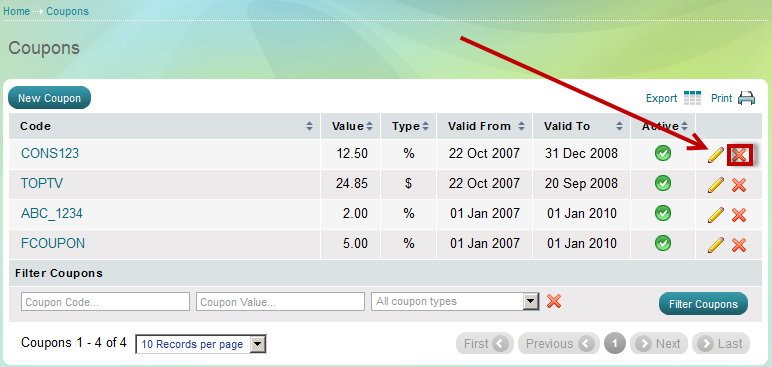
Task: Click the 24.85 value cell
Action: [x=352, y=184]
